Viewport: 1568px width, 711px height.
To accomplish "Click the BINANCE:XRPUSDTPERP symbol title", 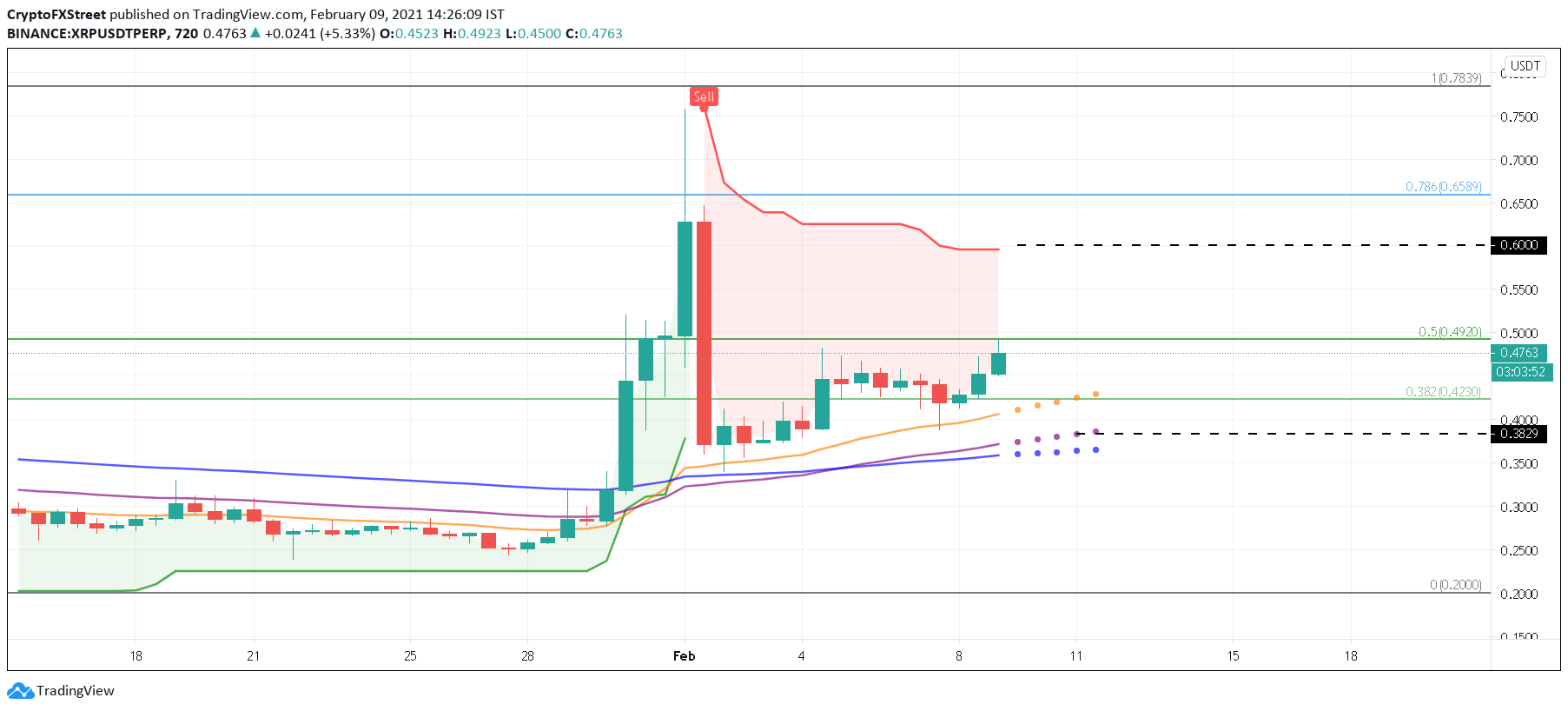I will [87, 34].
